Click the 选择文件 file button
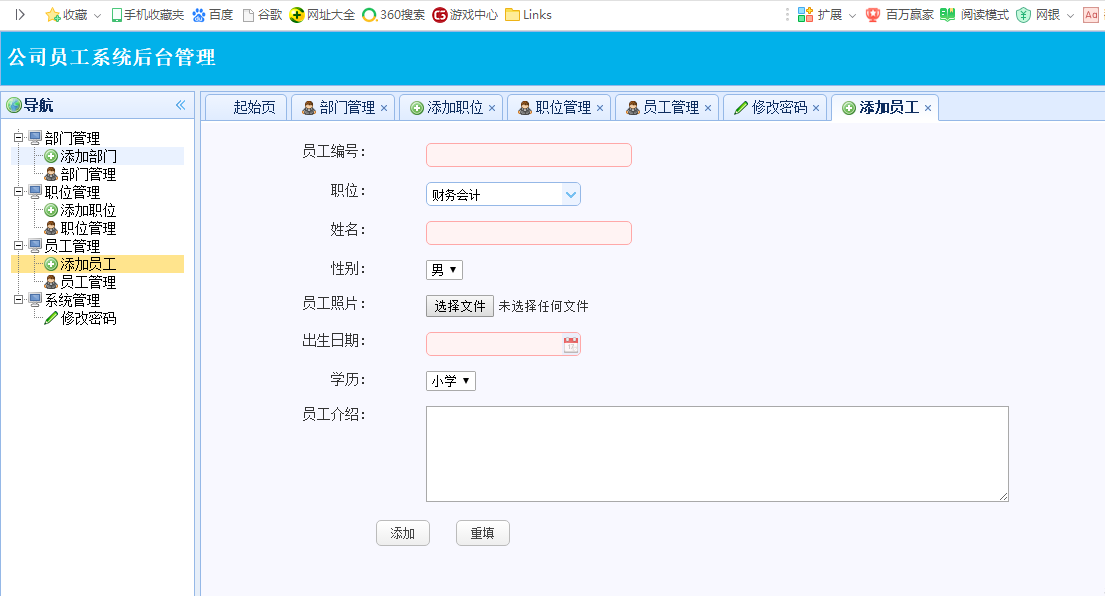 click(459, 306)
